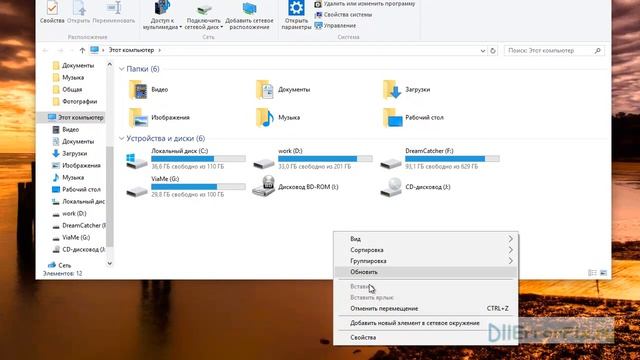Select CD-дисковод (J:) drive
640x360 pixels.
pos(415,187)
